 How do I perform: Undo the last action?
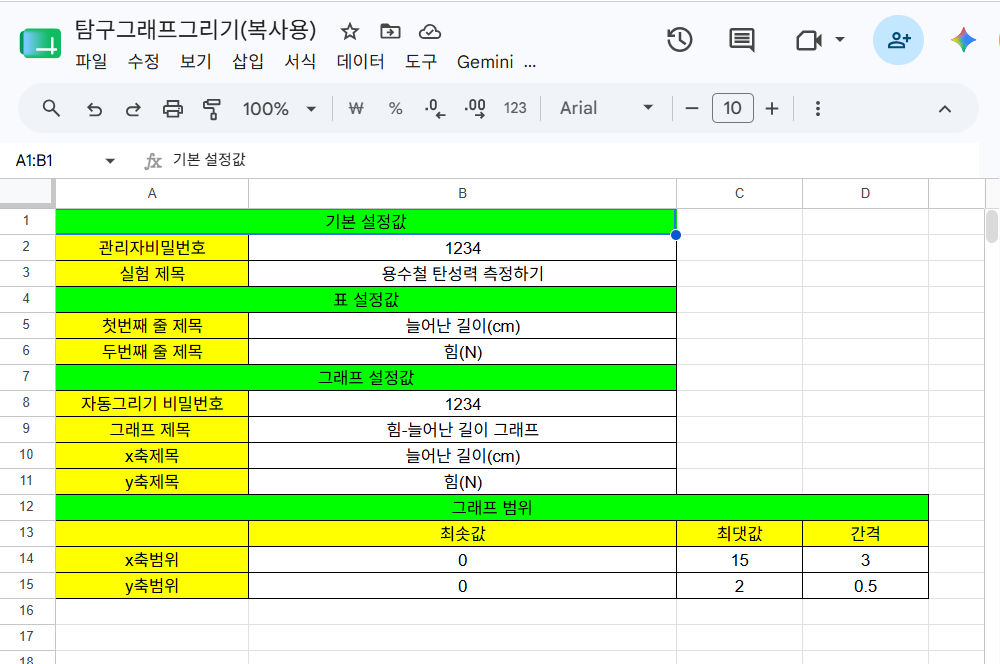point(94,109)
